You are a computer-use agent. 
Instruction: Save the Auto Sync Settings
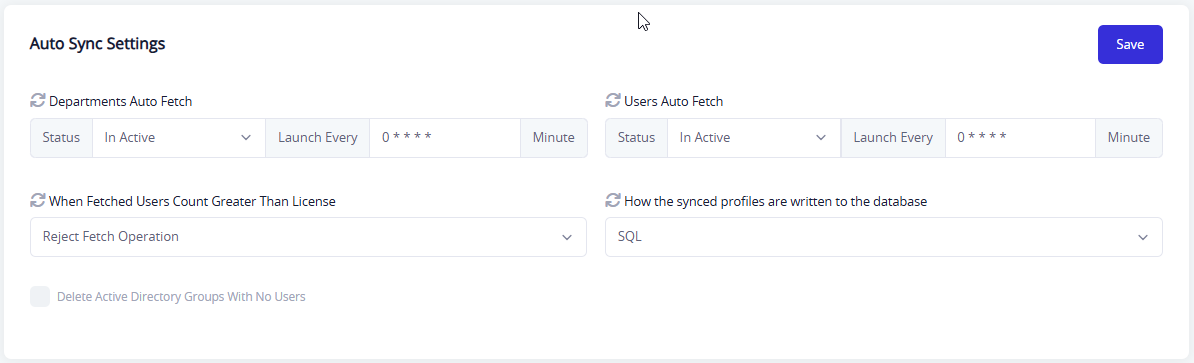click(1130, 44)
